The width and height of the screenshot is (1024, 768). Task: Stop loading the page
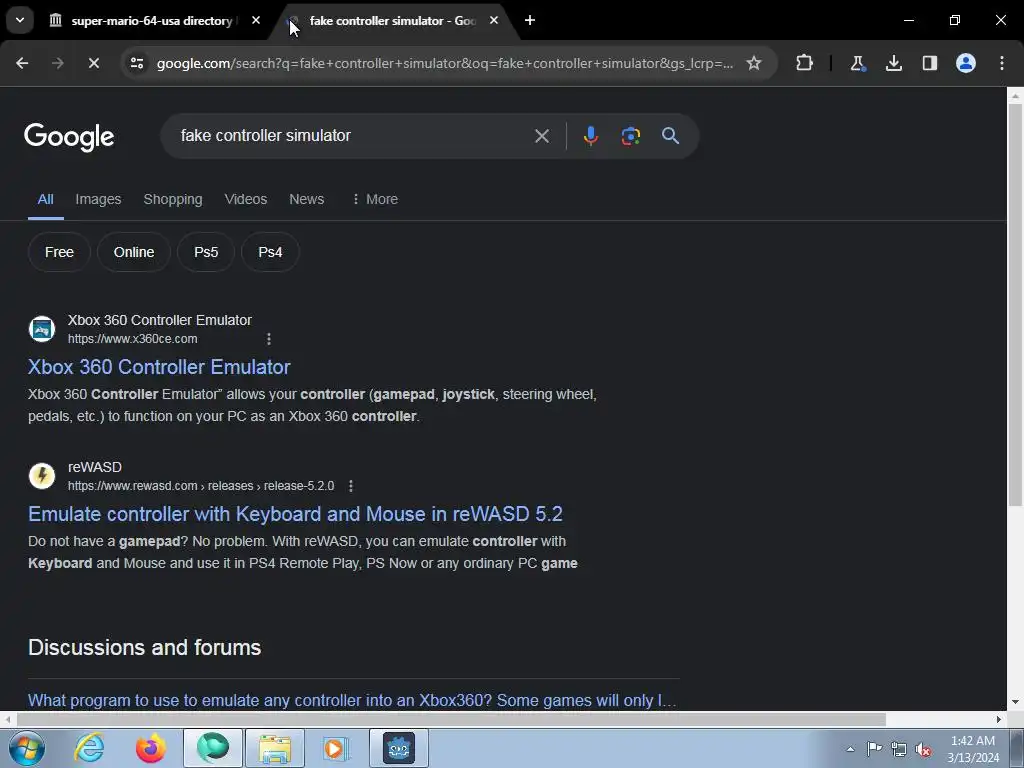click(93, 63)
